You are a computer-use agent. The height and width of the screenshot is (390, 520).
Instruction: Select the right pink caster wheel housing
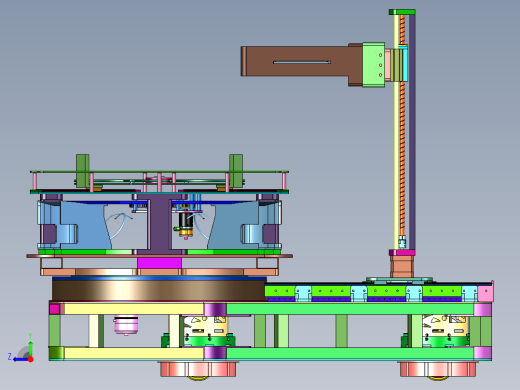pos(438,369)
